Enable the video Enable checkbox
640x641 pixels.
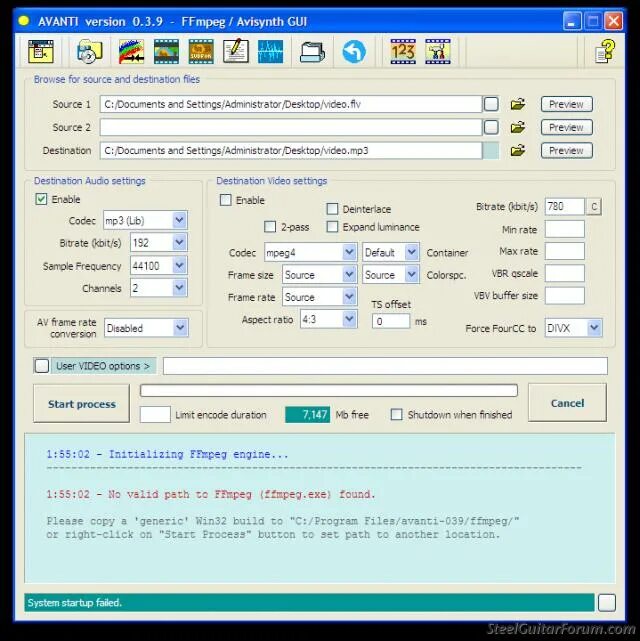(226, 200)
